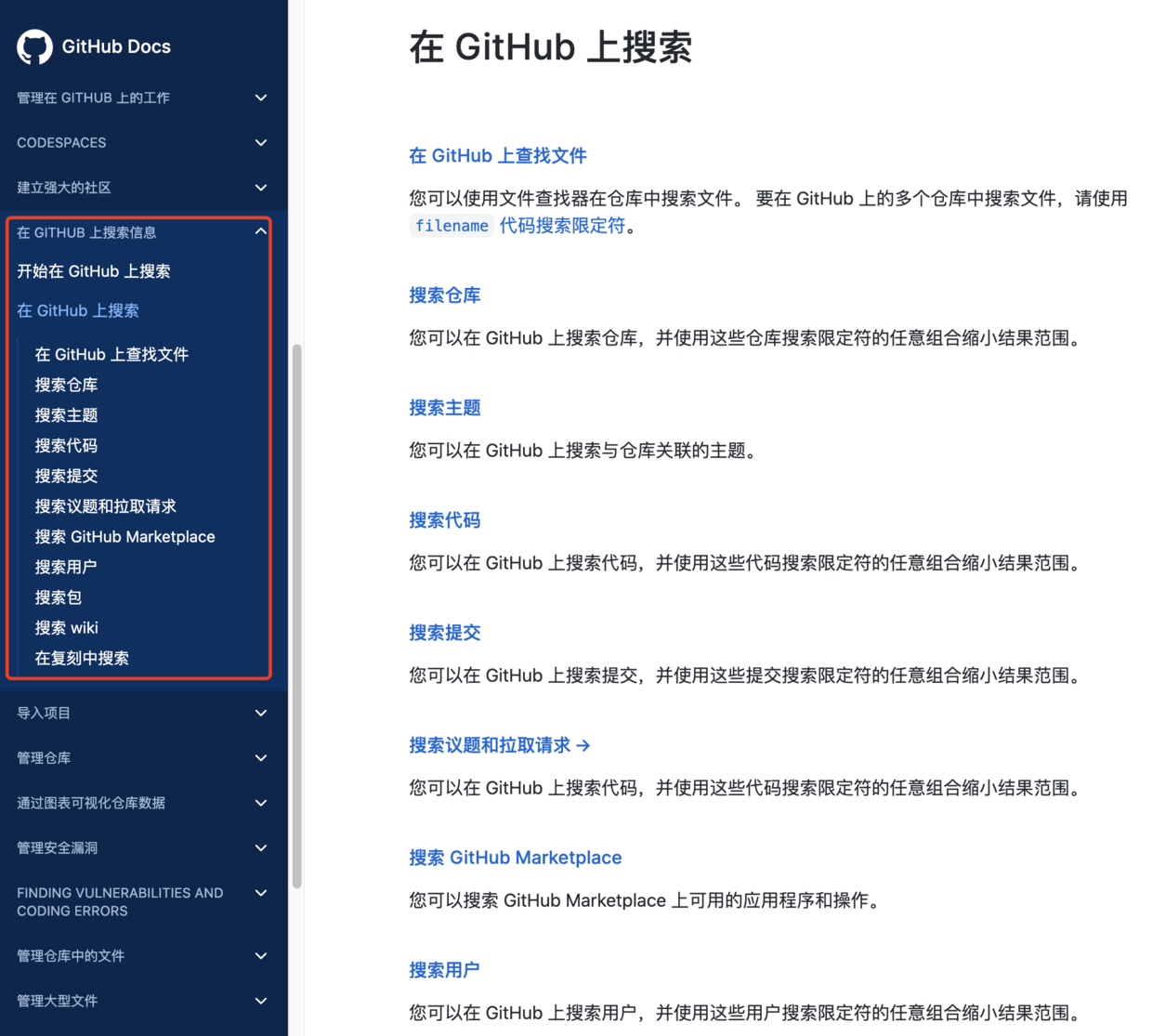1152x1036 pixels.
Task: Open 开始在 GitHub 上搜索 in sidebar
Action: tap(94, 270)
